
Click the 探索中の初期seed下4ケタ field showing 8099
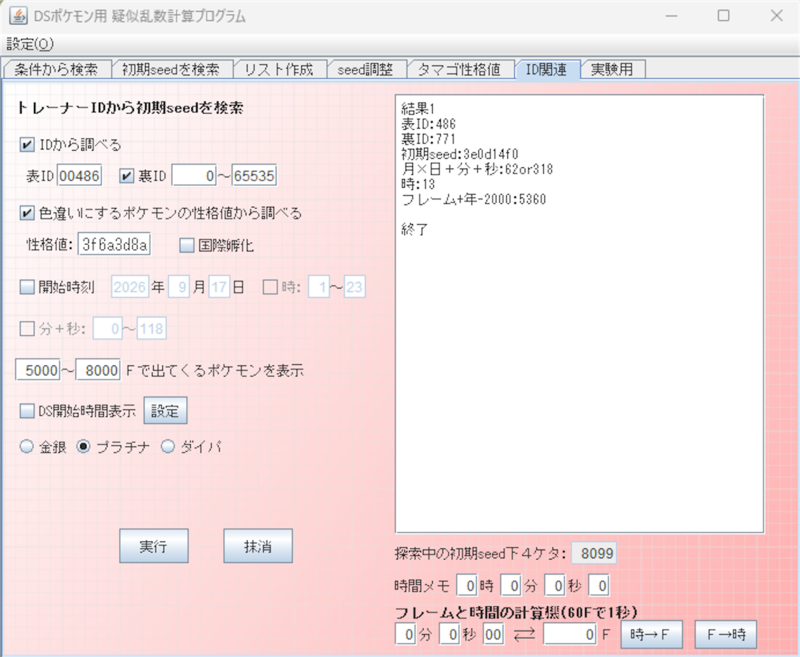coord(594,553)
